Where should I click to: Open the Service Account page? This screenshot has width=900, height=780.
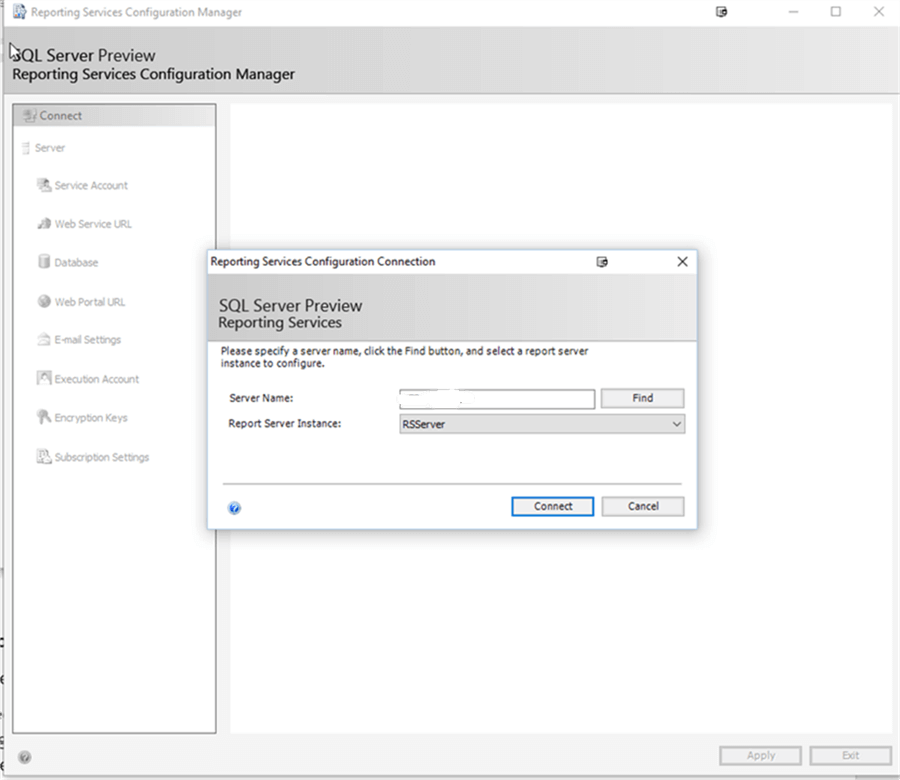pyautogui.click(x=91, y=185)
